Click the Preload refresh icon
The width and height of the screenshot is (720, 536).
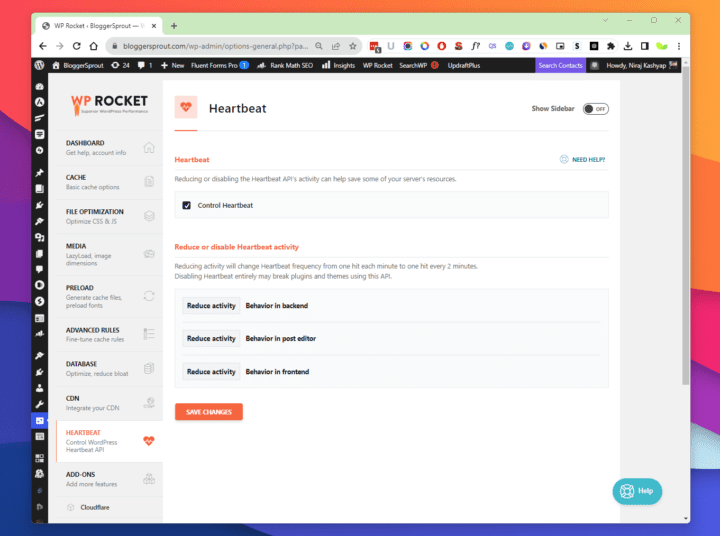pyautogui.click(x=149, y=296)
